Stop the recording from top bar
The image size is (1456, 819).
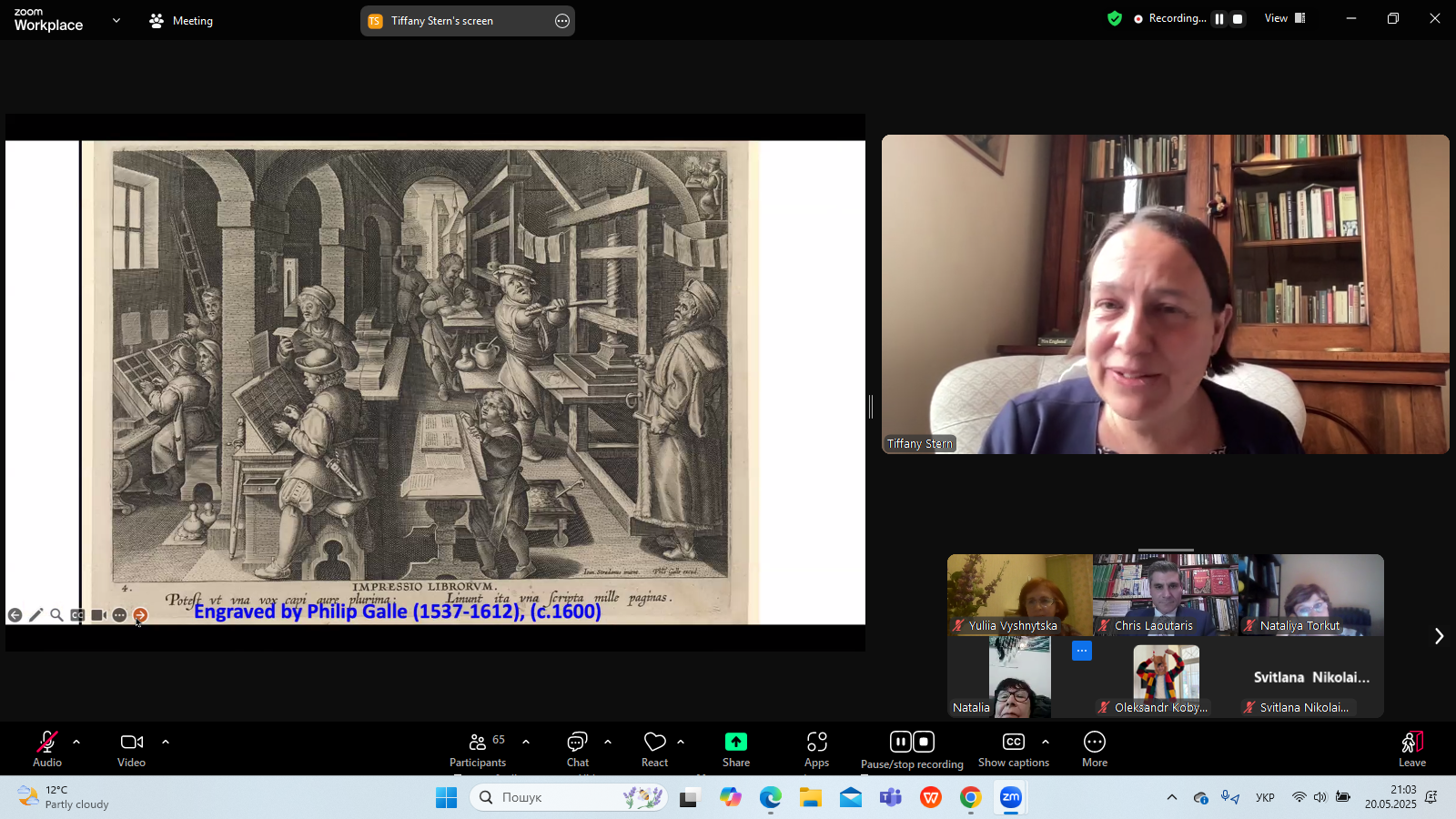pos(1238,19)
